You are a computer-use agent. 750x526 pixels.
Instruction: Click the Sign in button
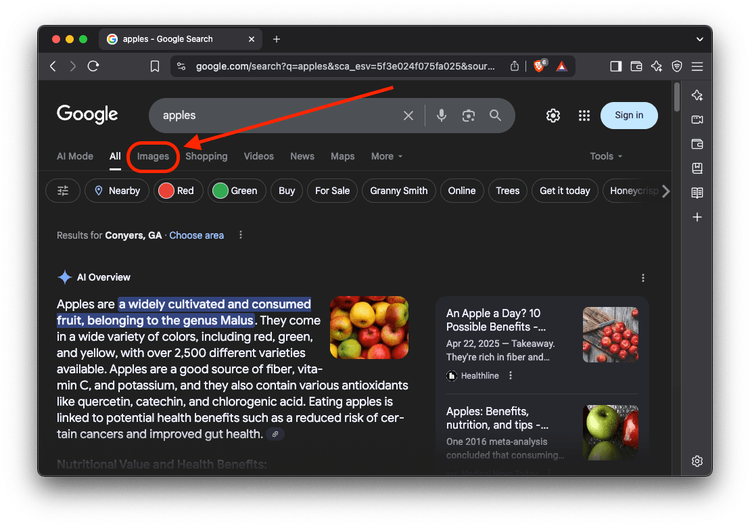coord(629,115)
